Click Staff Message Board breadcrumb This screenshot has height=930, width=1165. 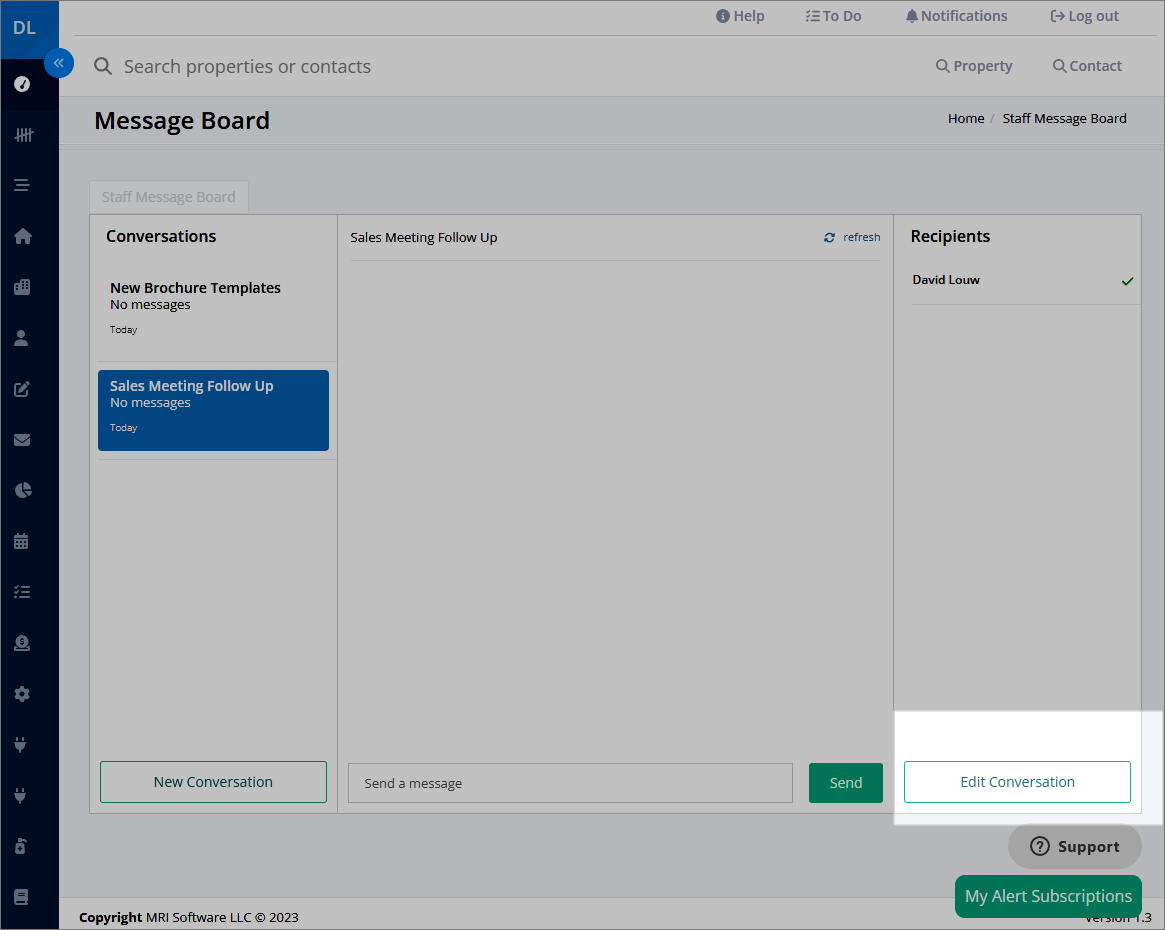[1064, 118]
